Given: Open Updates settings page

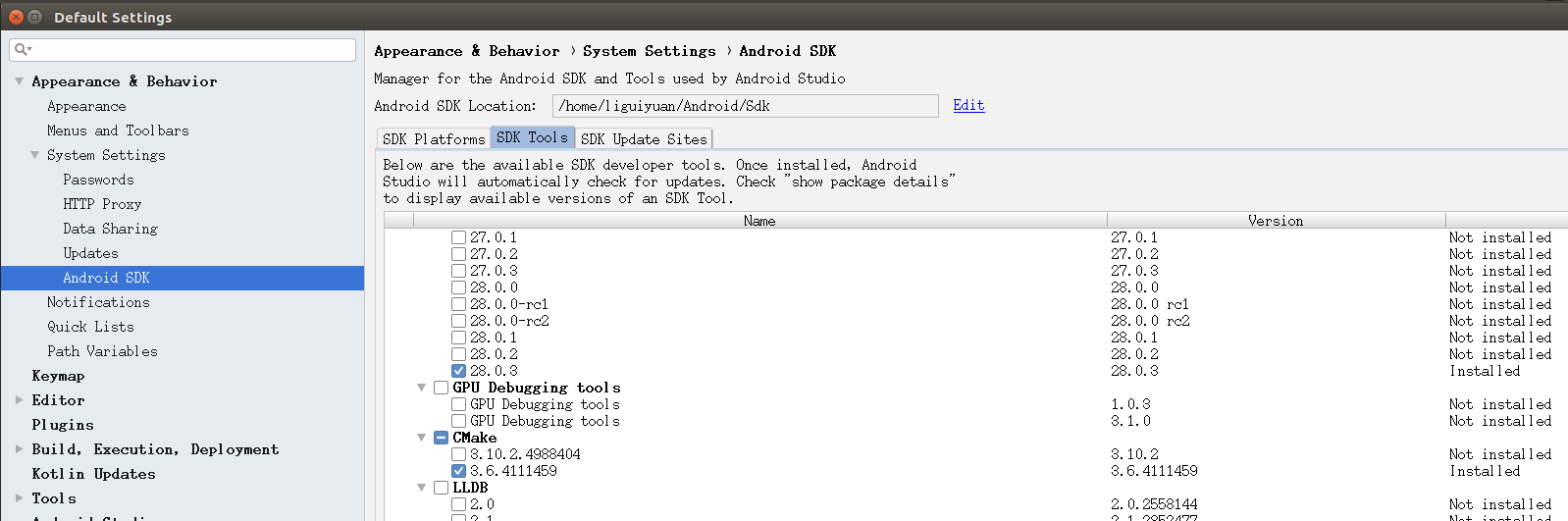Looking at the screenshot, I should click(x=90, y=253).
